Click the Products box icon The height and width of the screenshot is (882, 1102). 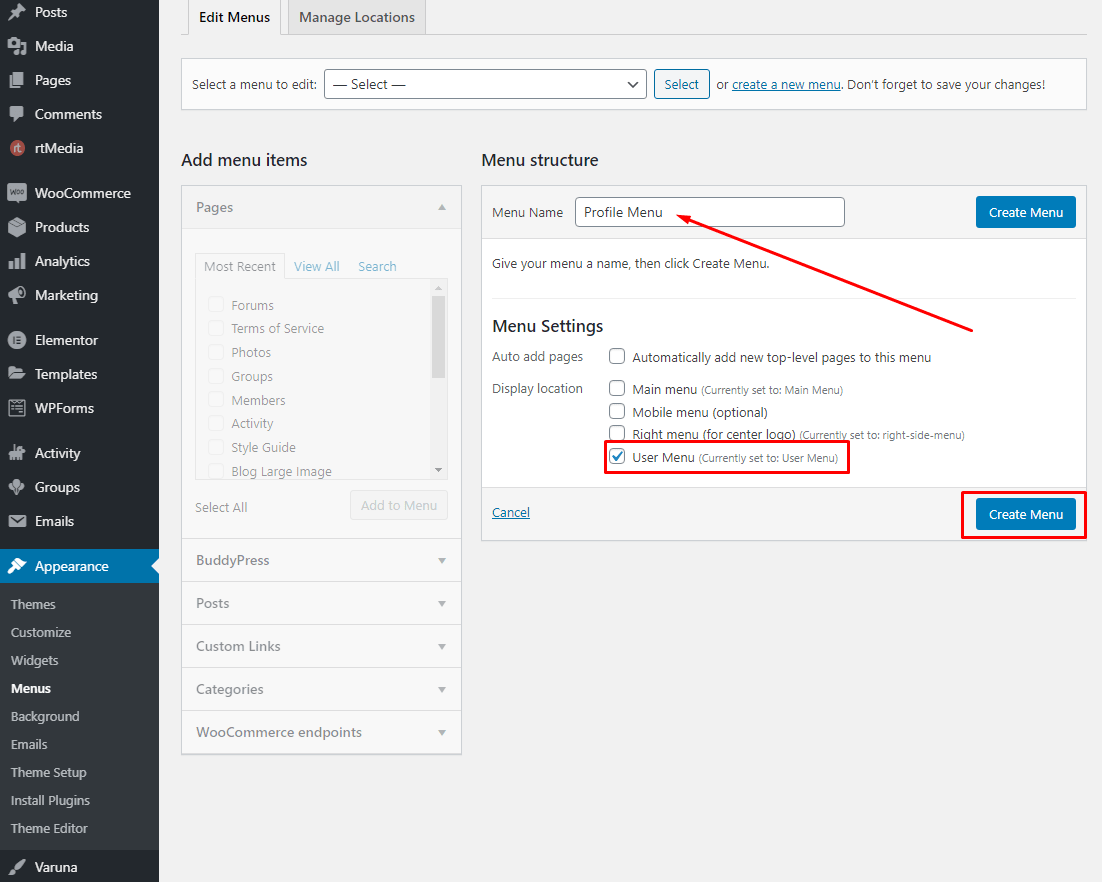17,227
